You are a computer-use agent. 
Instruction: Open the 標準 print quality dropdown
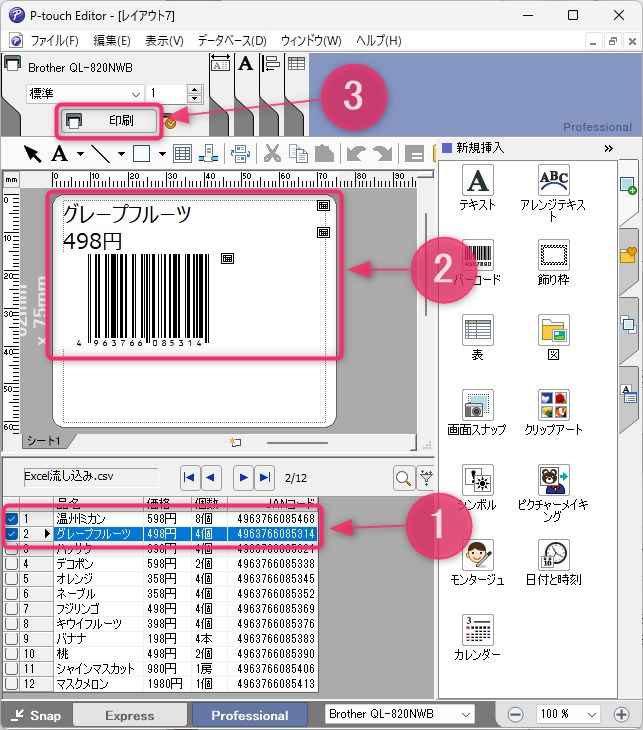point(84,94)
